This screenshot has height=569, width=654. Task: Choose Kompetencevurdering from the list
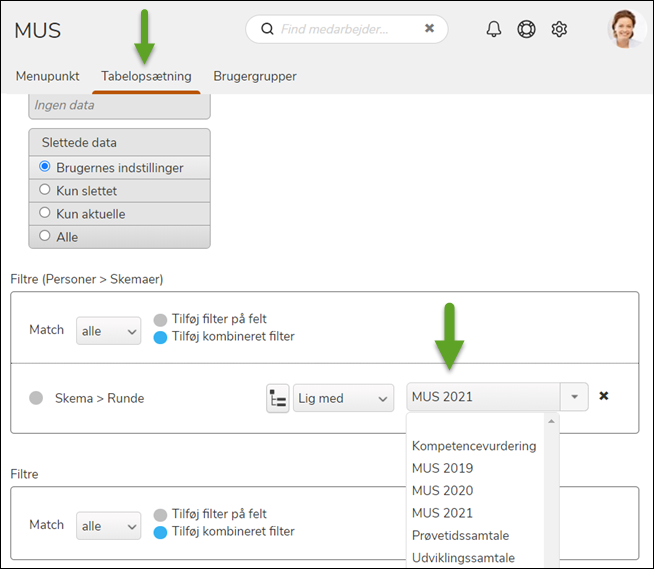474,446
